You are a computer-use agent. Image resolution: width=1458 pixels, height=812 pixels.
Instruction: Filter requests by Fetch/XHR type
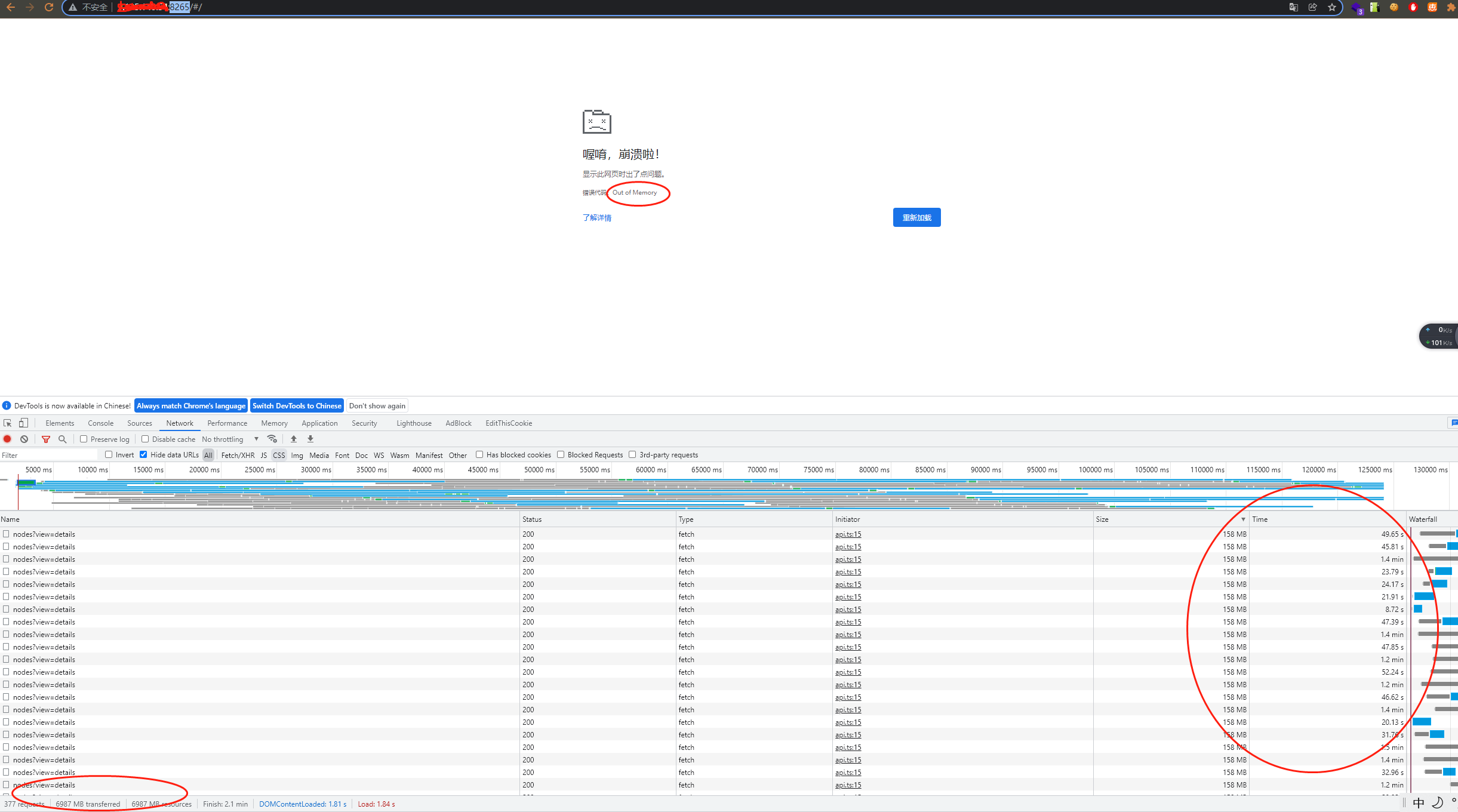(x=238, y=454)
